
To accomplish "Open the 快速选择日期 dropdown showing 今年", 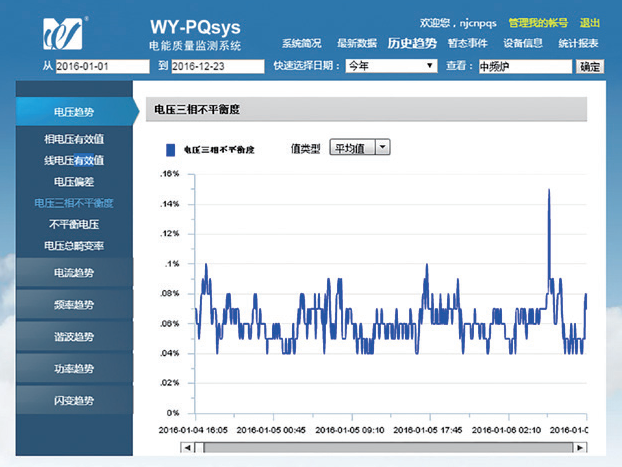I will click(391, 66).
